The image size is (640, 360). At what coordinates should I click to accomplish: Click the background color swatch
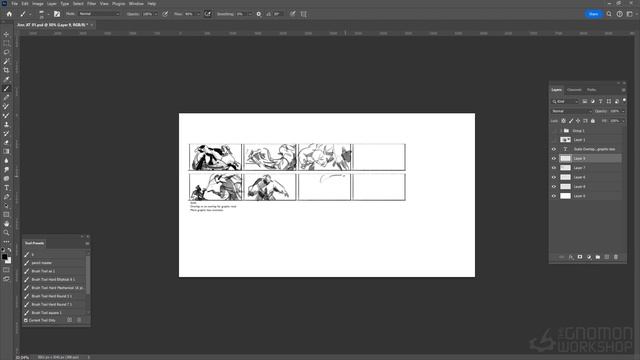(9, 260)
